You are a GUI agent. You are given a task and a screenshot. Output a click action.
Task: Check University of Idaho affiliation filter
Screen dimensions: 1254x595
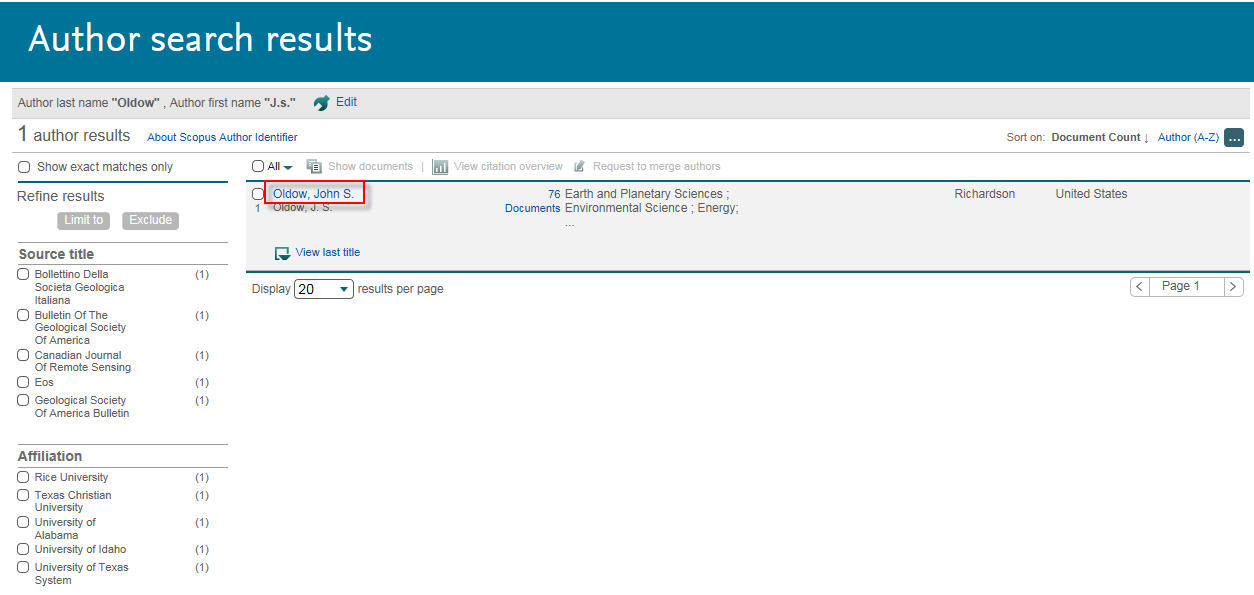point(23,549)
